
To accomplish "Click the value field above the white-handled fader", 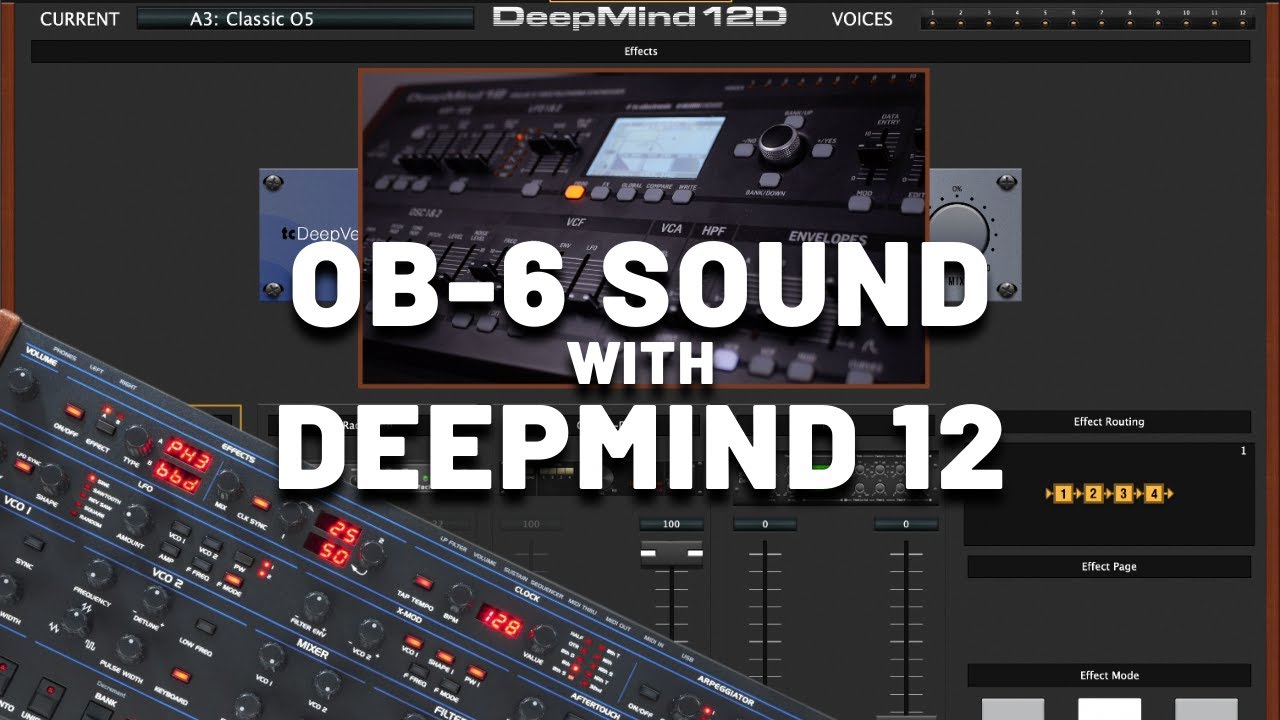I will [x=670, y=524].
